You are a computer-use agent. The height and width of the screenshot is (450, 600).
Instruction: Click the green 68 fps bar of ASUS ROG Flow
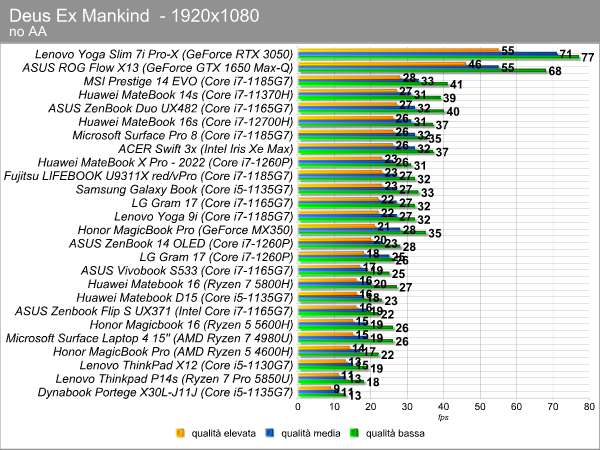coord(422,71)
